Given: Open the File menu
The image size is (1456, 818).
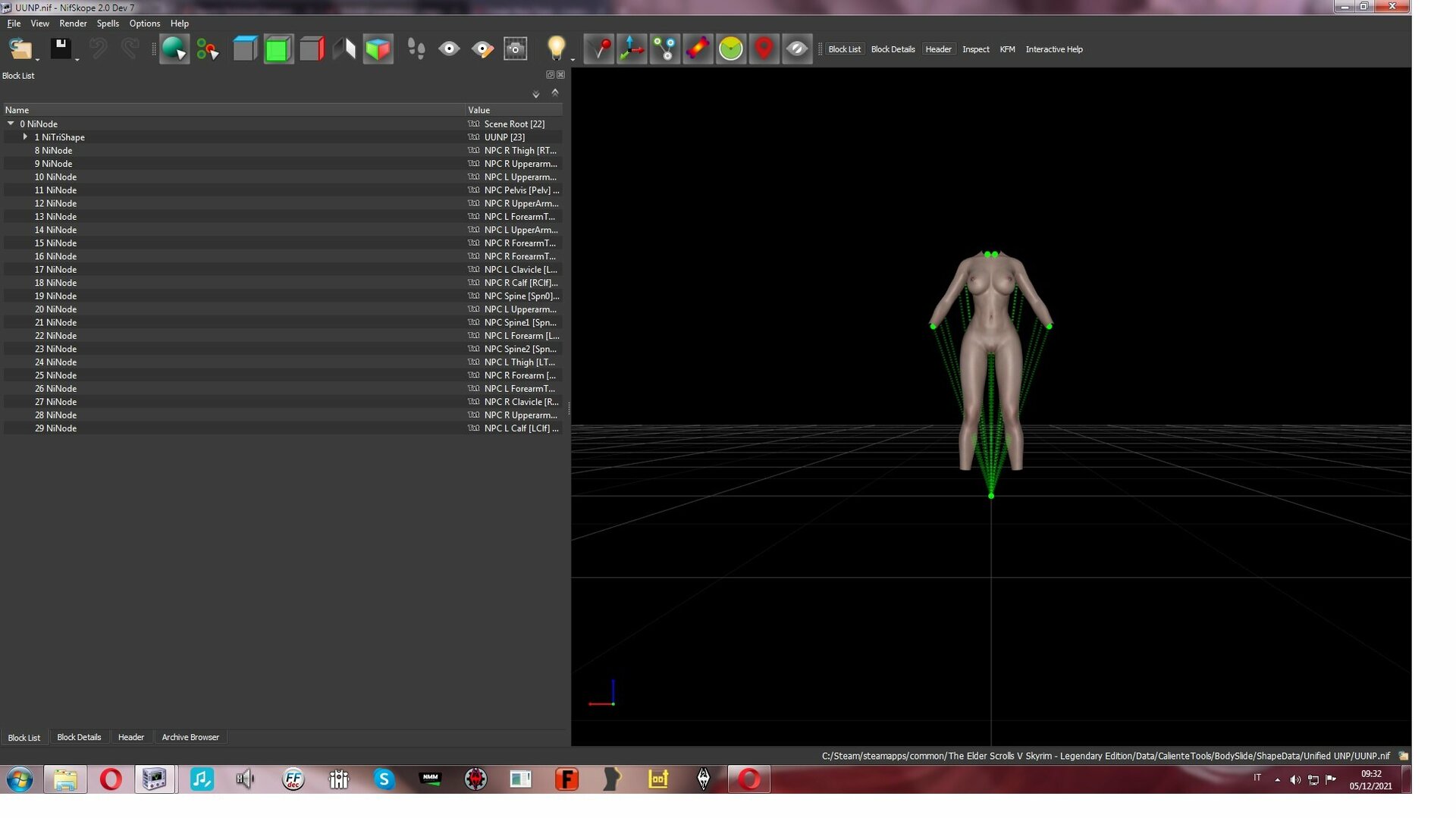Looking at the screenshot, I should click(14, 24).
